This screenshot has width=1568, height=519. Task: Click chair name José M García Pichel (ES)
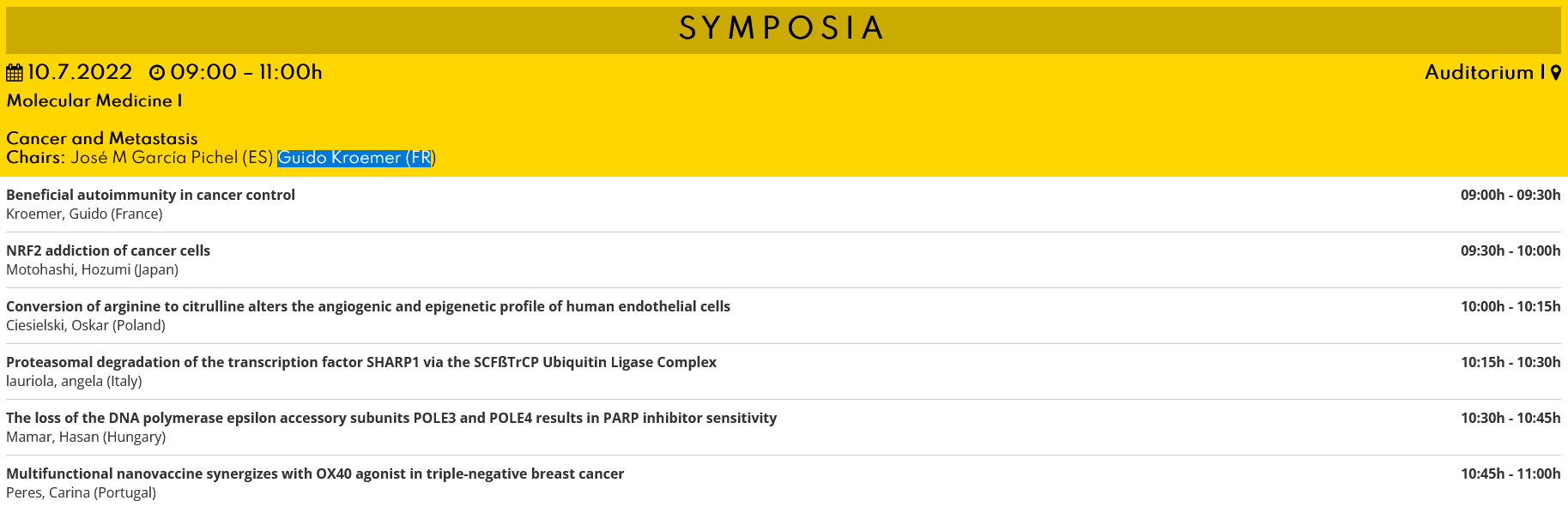[172, 158]
